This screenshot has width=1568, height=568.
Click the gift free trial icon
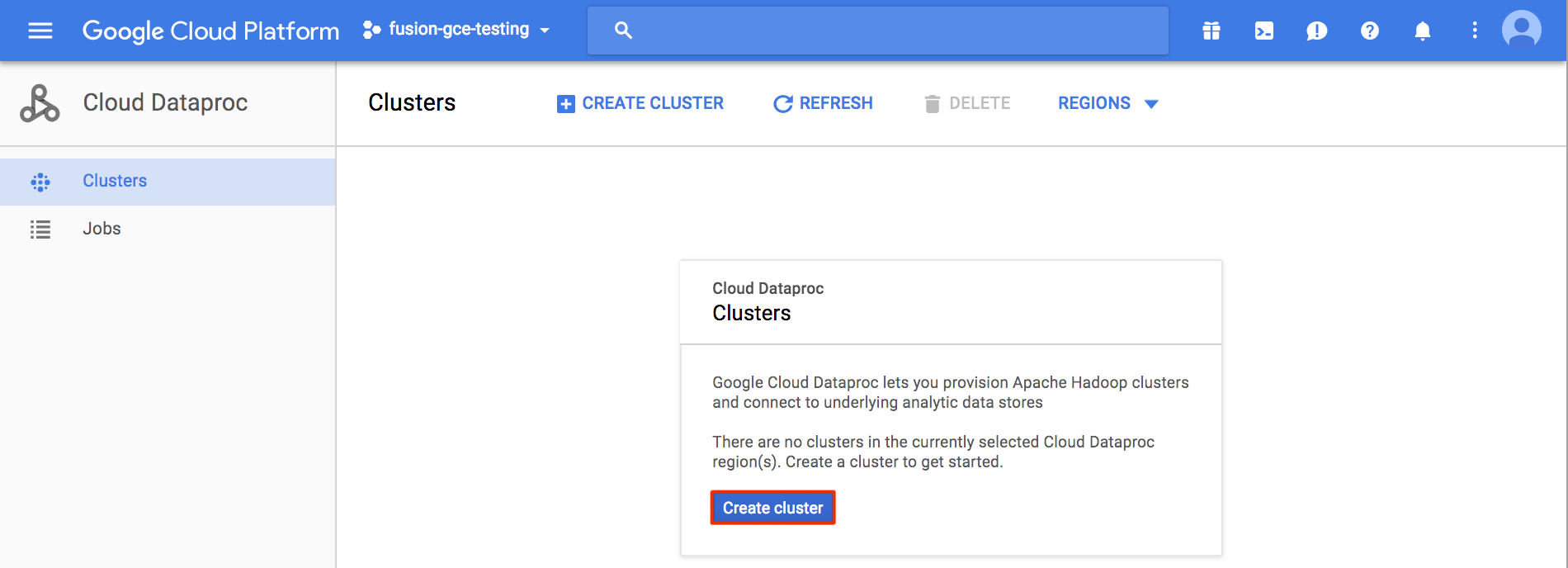coord(1211,31)
